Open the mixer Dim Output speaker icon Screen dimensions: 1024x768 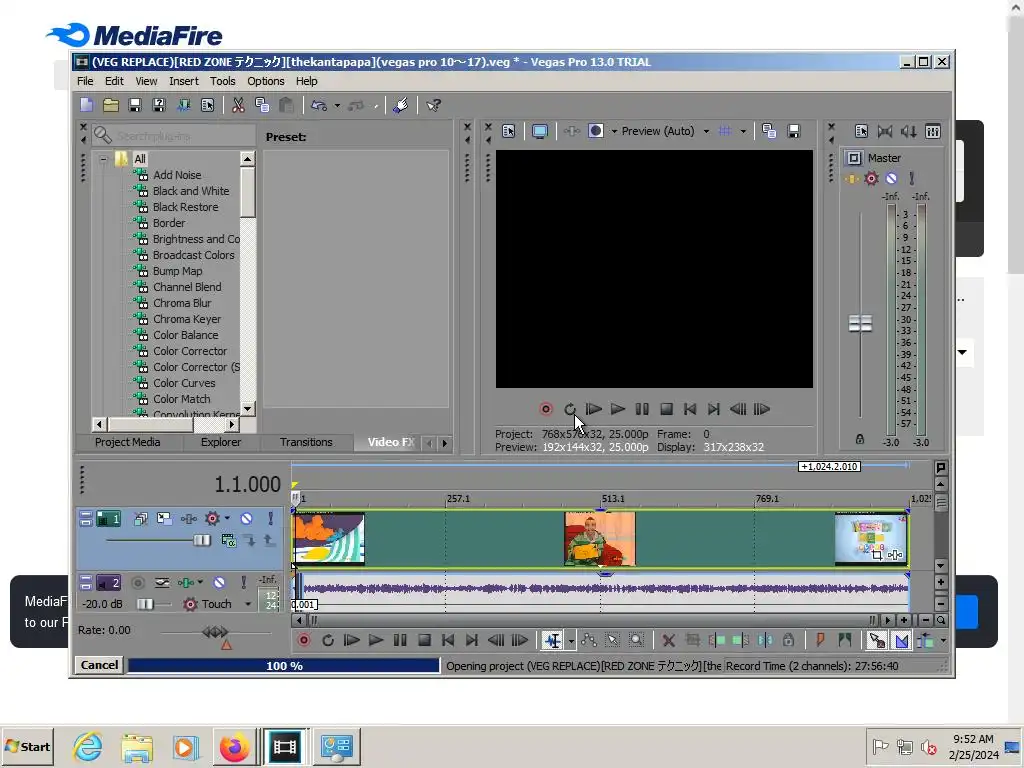click(909, 131)
